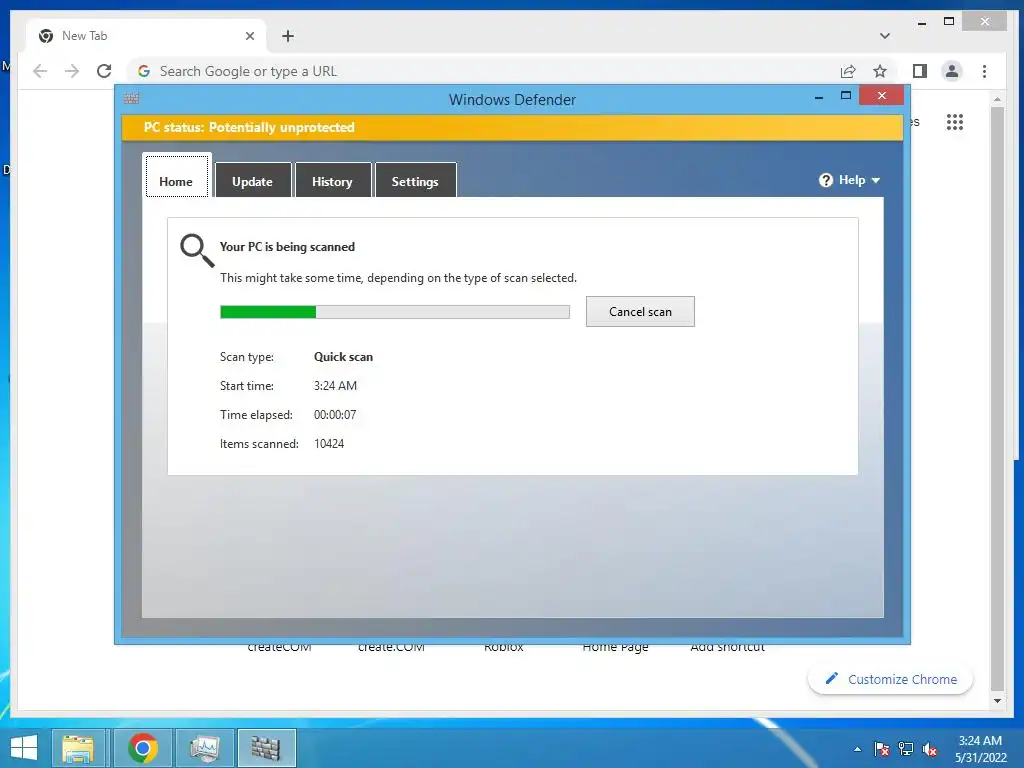Click the Action Center flag tray icon
The width and height of the screenshot is (1024, 768).
click(882, 749)
